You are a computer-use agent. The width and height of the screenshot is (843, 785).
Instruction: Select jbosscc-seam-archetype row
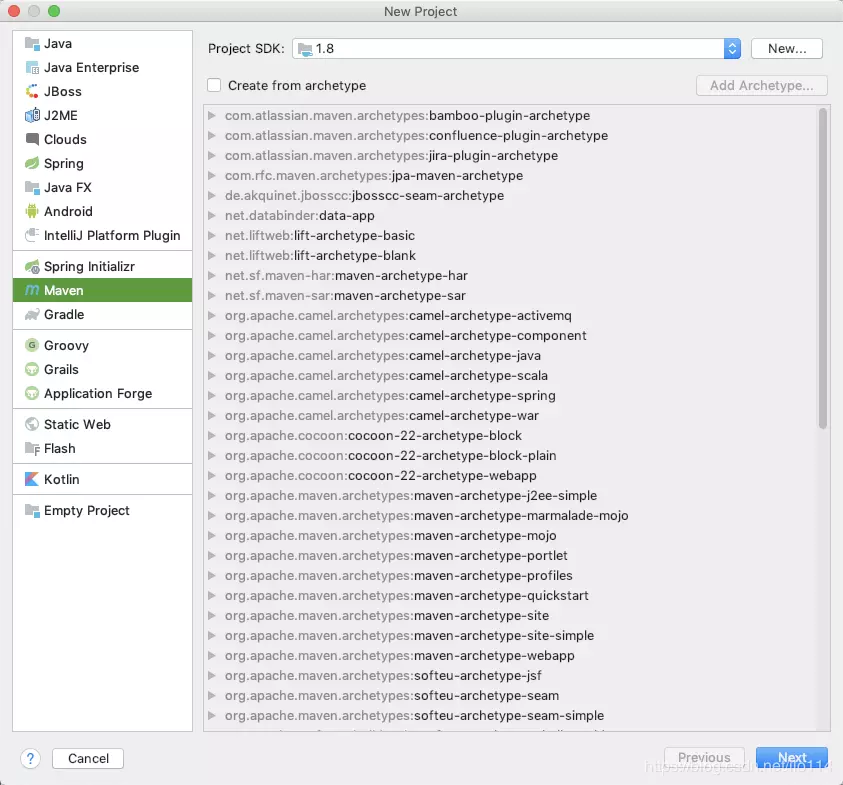[x=511, y=196]
